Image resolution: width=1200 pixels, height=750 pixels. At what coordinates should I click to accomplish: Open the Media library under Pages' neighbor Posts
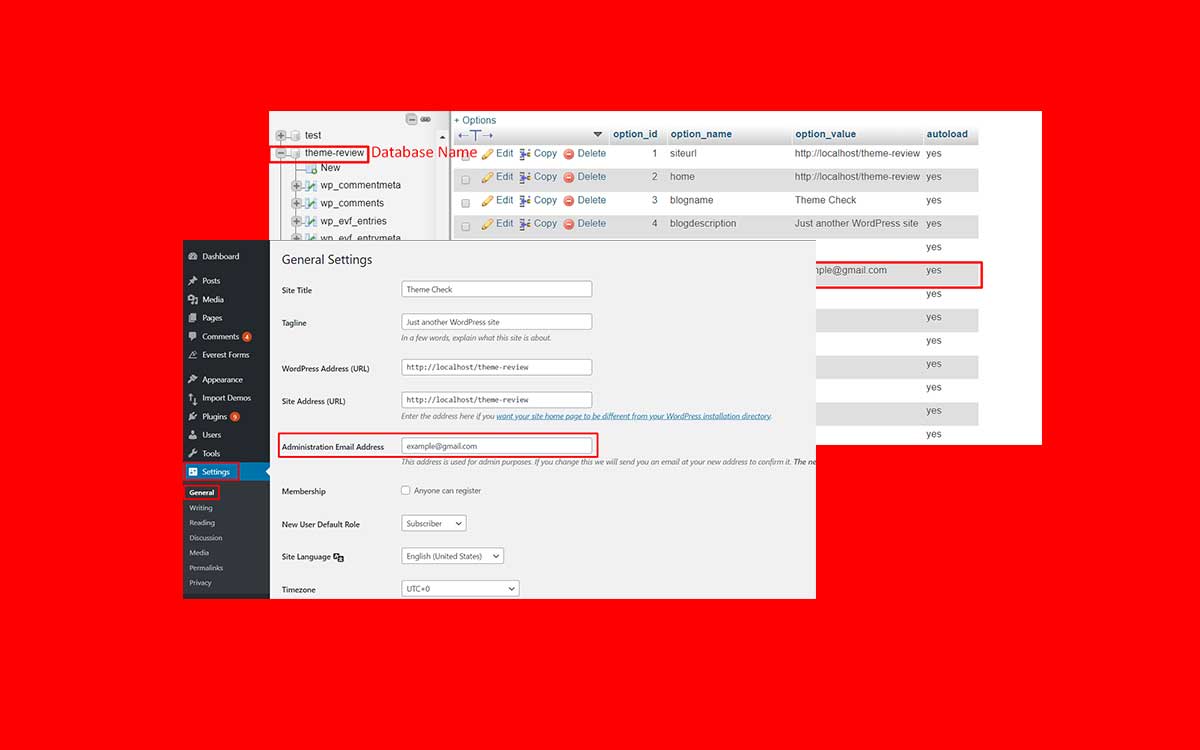(x=212, y=300)
